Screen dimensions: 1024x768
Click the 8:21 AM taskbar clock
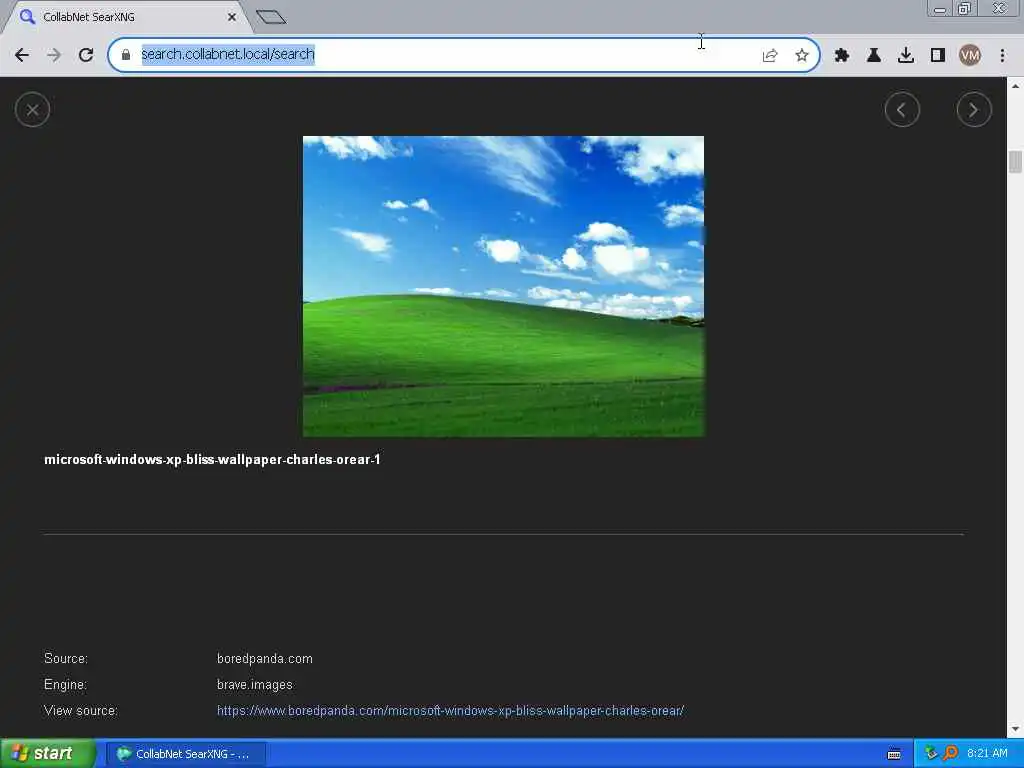coord(987,754)
